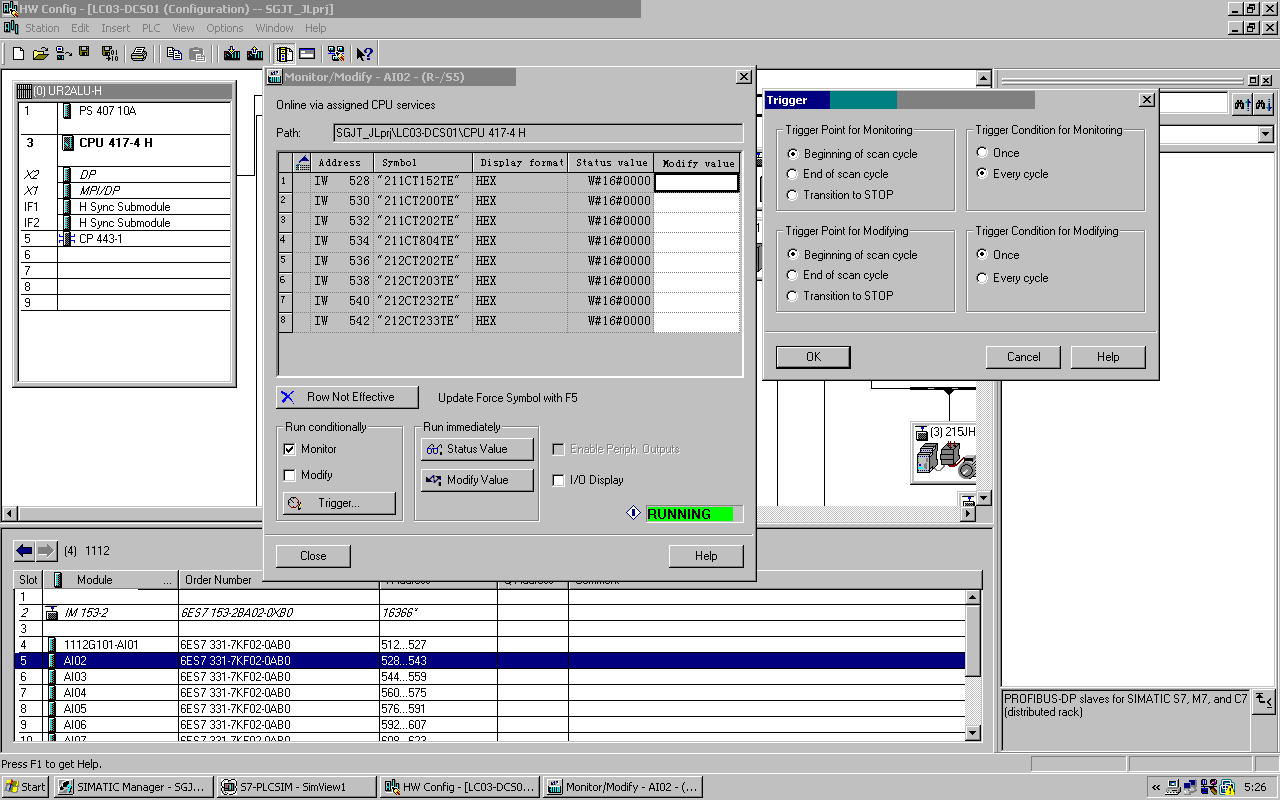The width and height of the screenshot is (1280, 800).
Task: Click the forward arrow icon above module table
Action: pos(47,551)
